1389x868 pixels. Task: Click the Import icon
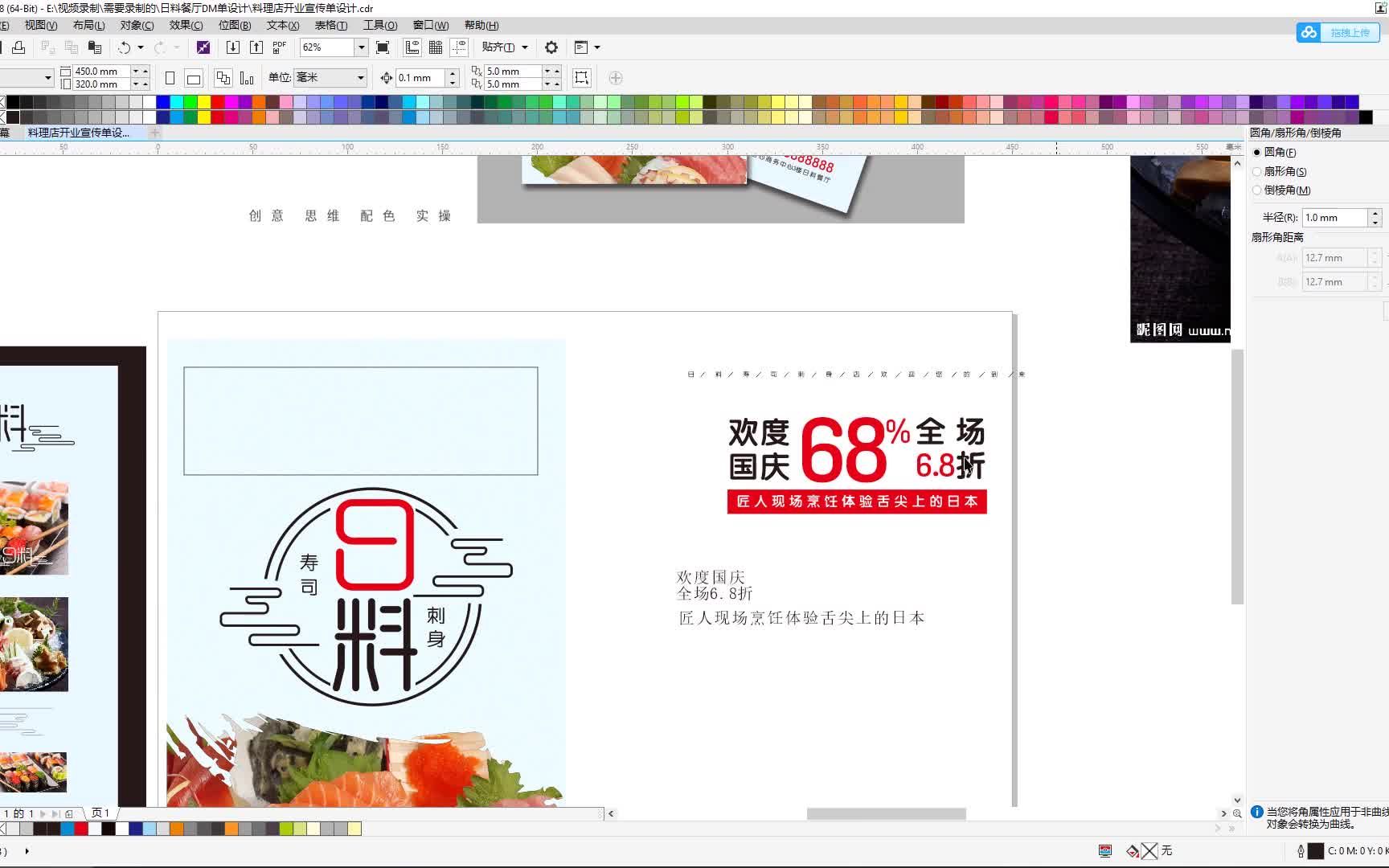click(232, 47)
